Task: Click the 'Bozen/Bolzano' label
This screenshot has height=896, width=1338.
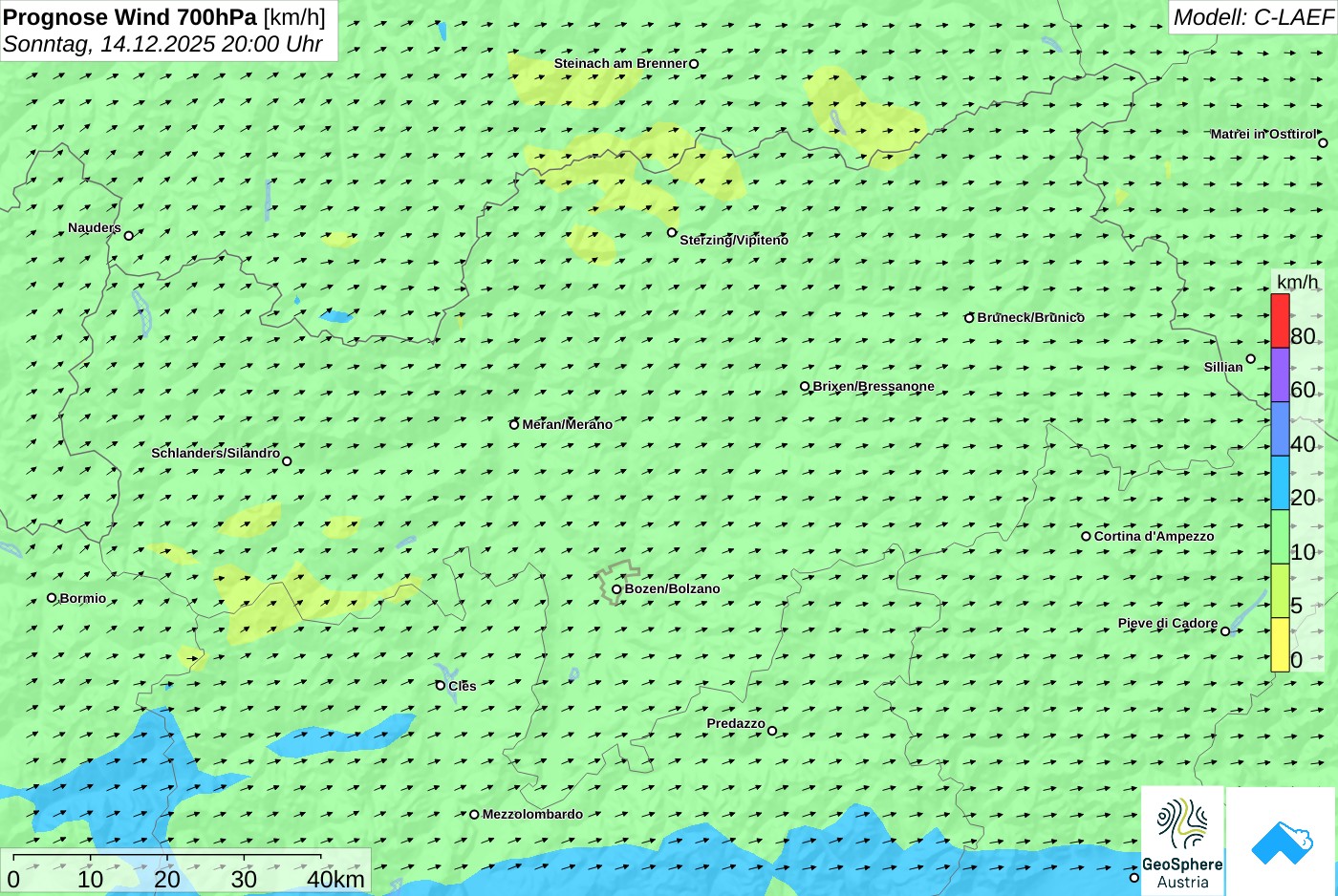Action: [672, 588]
